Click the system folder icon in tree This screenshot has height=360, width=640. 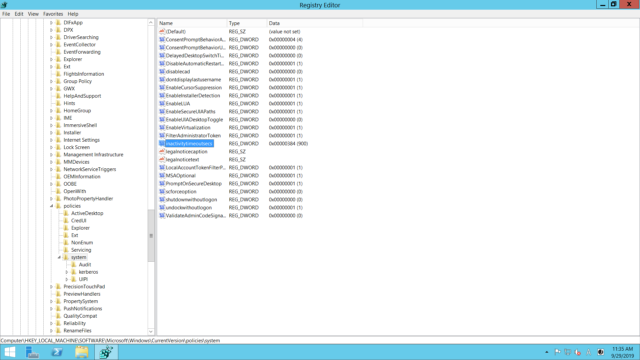click(x=66, y=257)
